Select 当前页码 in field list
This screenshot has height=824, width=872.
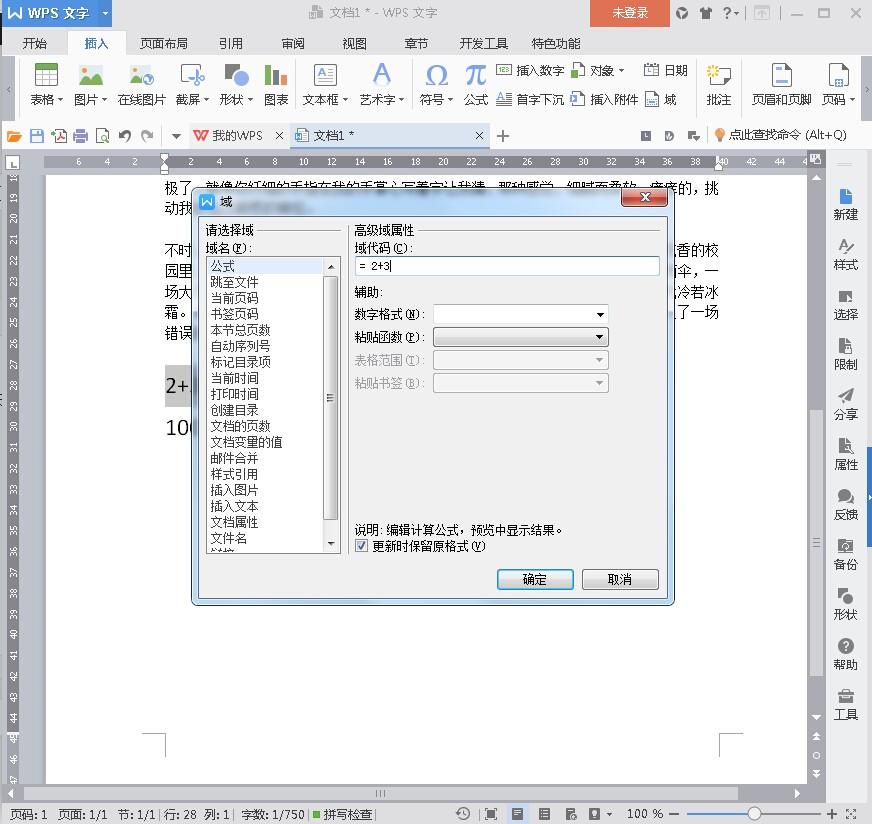point(234,298)
